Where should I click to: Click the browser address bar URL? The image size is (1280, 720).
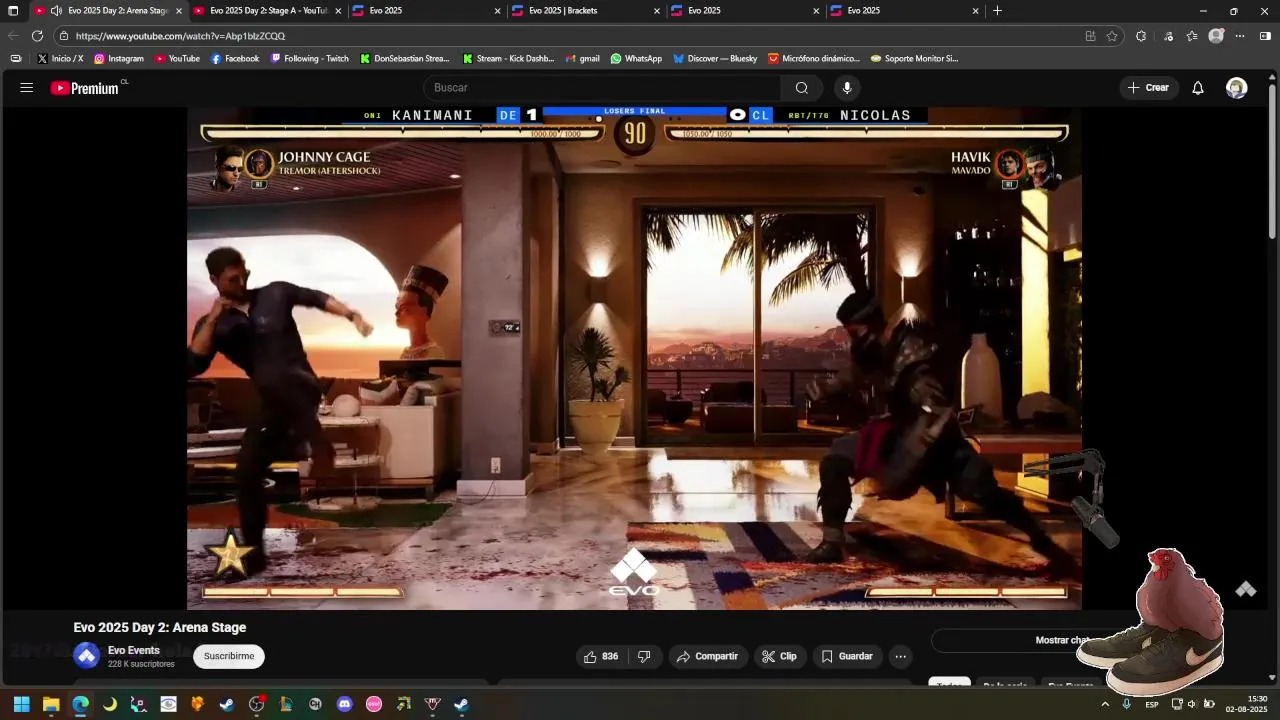pos(180,36)
